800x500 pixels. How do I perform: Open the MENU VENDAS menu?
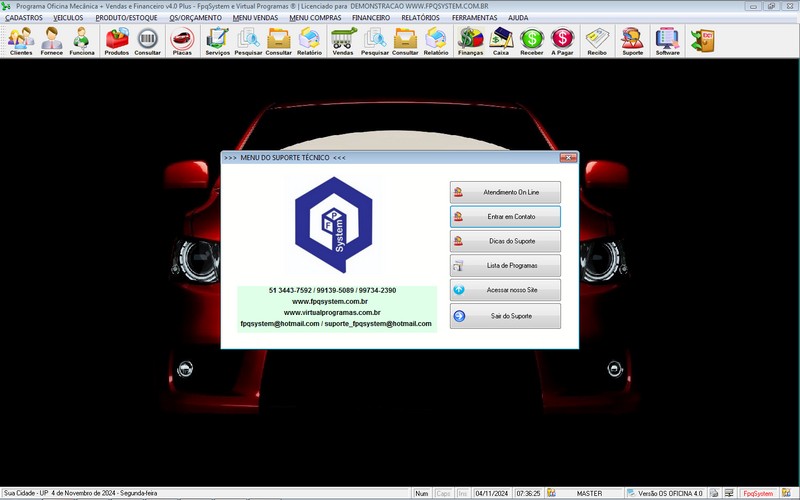256,18
